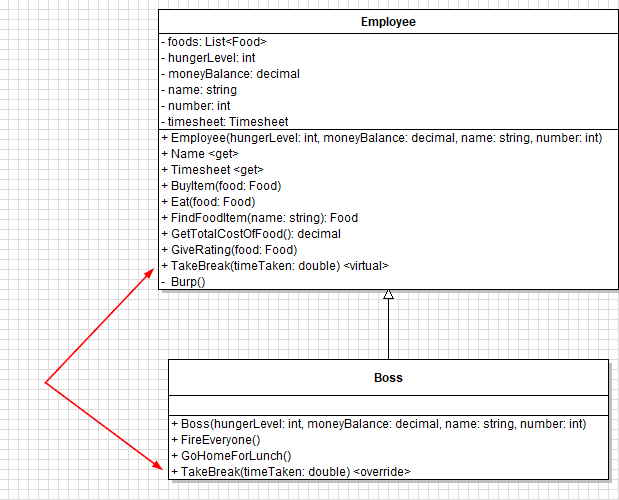Select the inheritance arrow triangle head
The height and width of the screenshot is (500, 619).
[388, 295]
